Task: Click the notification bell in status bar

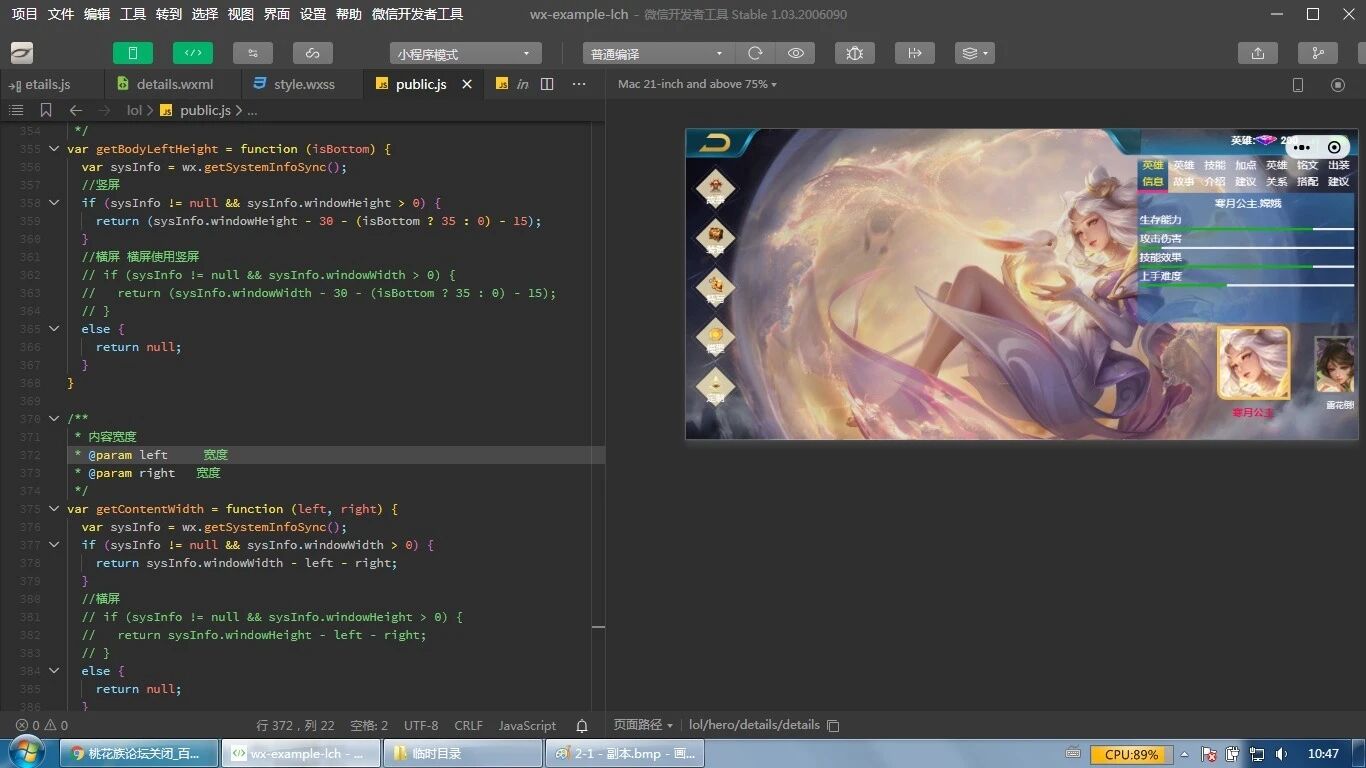Action: coord(582,726)
